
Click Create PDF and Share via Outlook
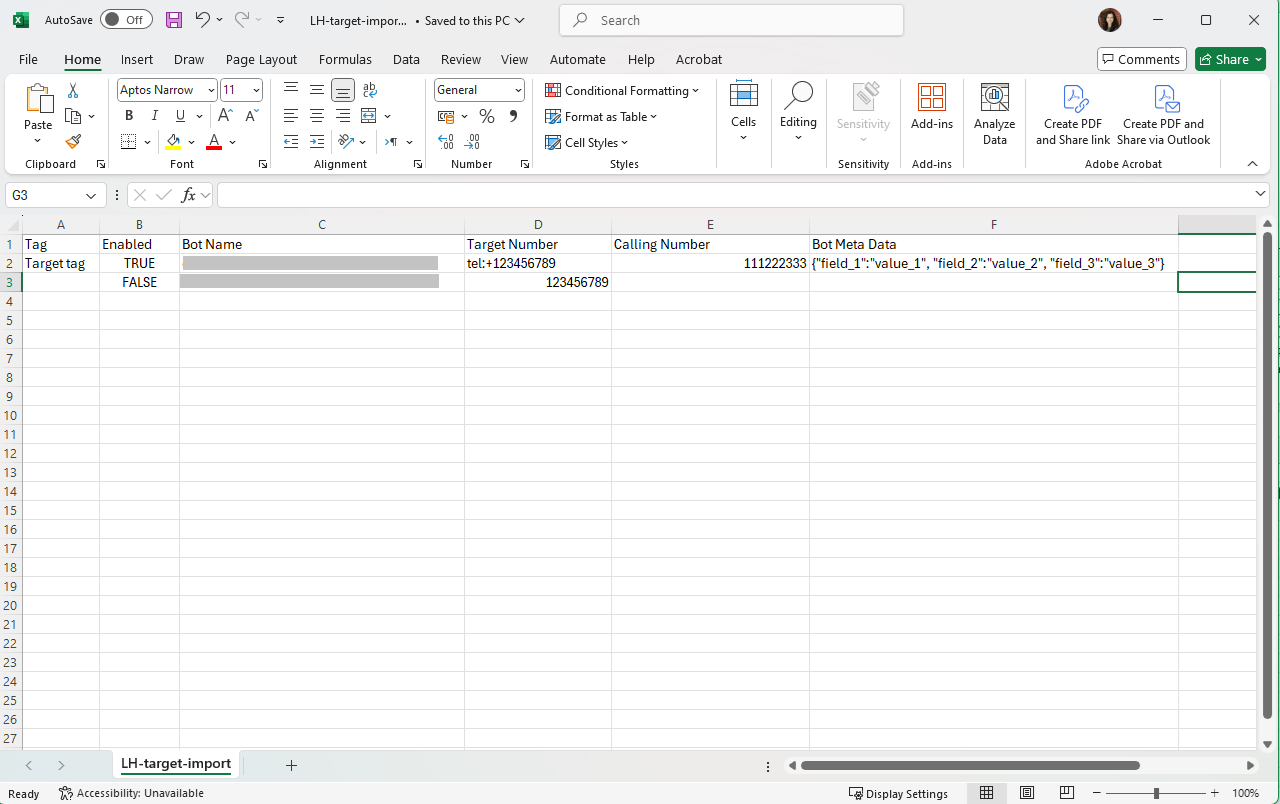tap(1164, 114)
